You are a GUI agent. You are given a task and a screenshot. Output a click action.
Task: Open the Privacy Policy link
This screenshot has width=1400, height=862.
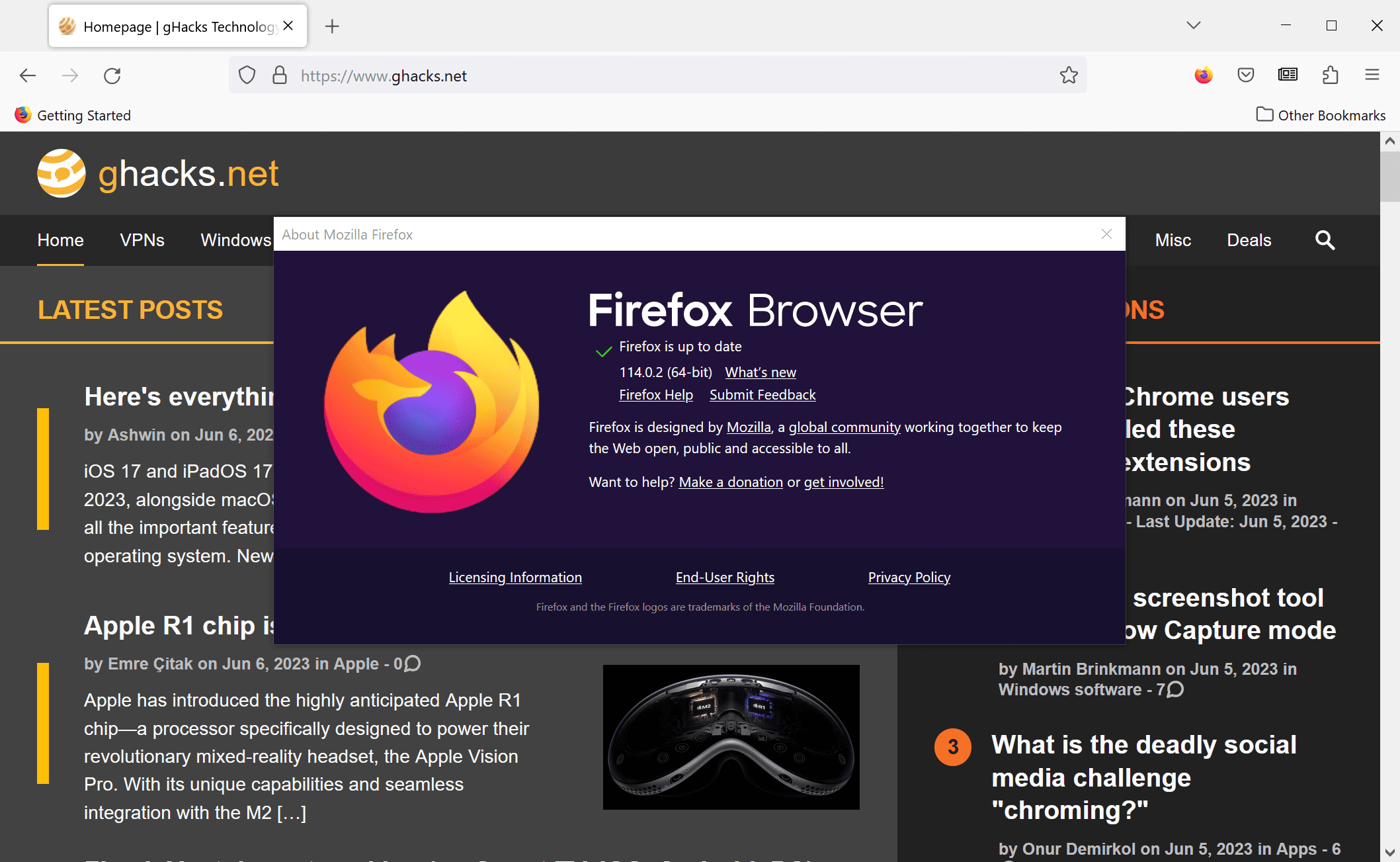909,578
